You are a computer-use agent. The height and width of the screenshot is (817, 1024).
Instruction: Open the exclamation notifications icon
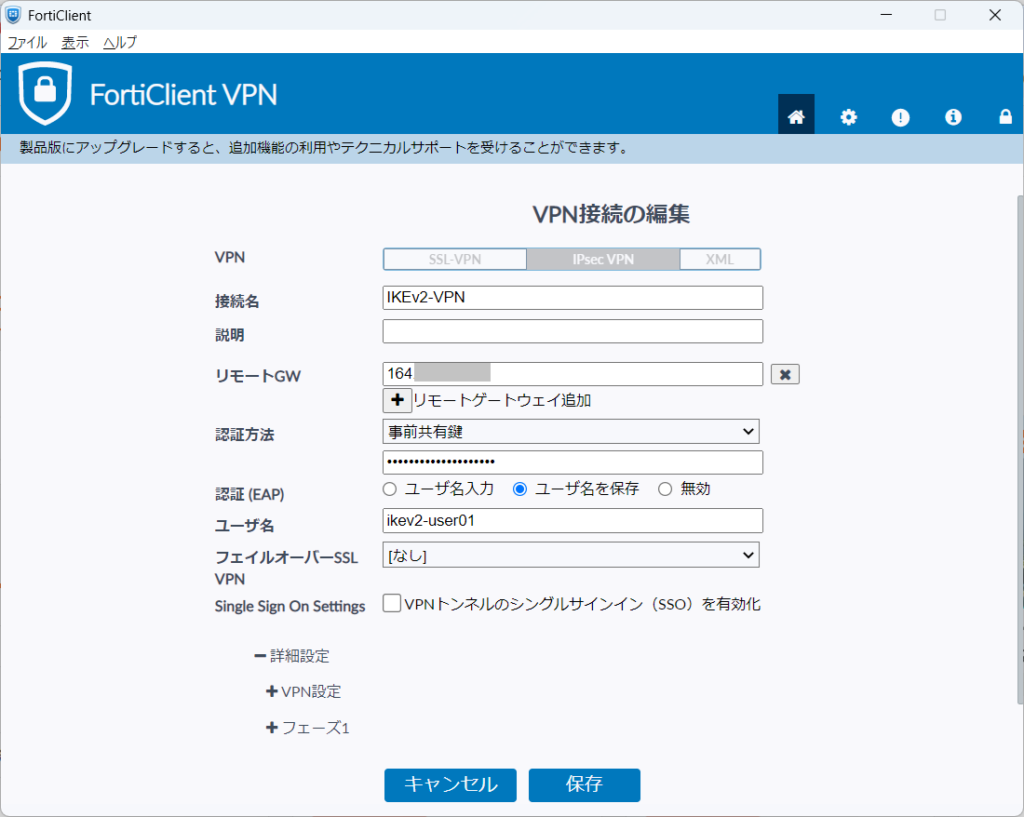[901, 118]
